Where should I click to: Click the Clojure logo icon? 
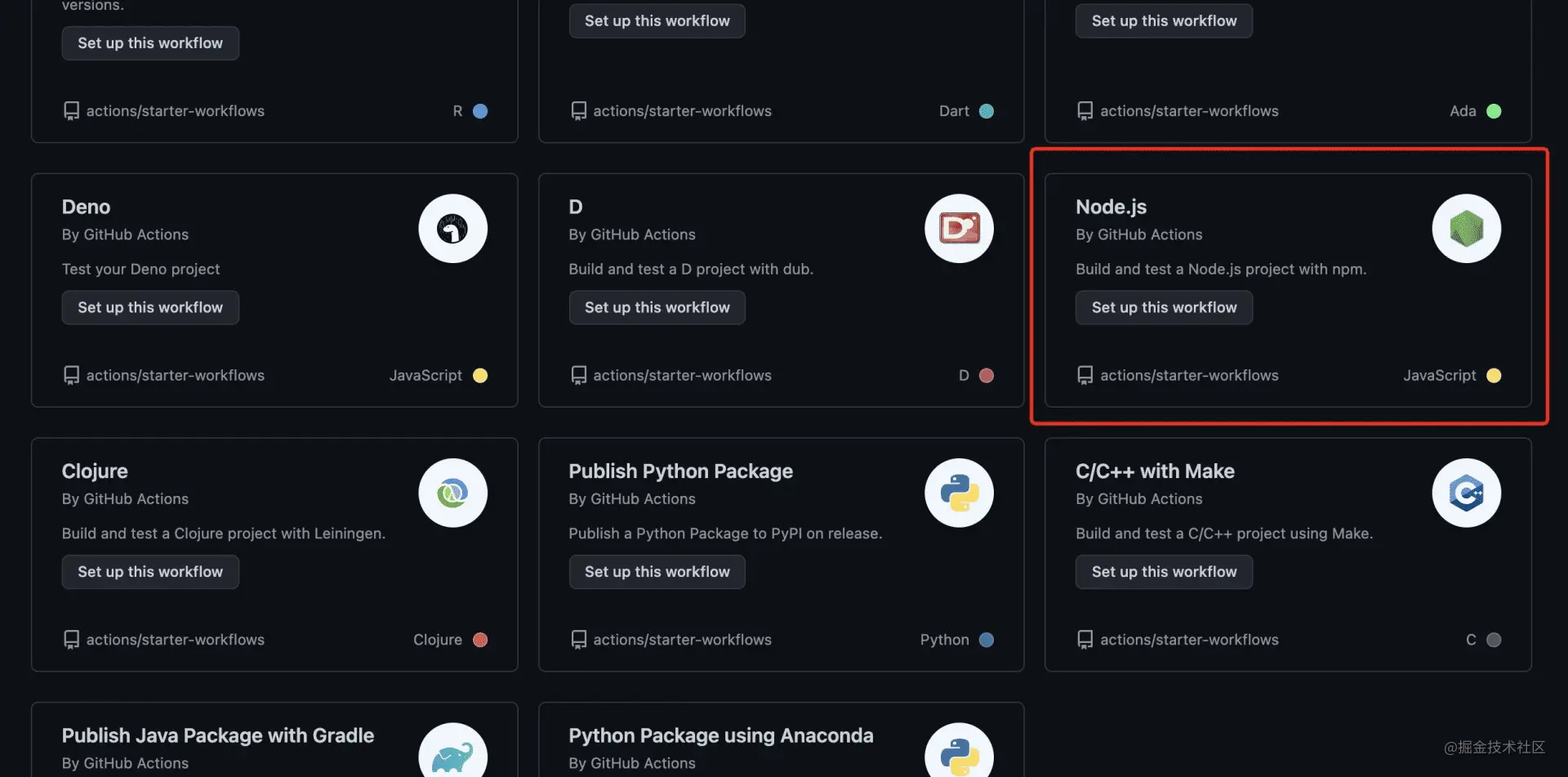point(452,493)
